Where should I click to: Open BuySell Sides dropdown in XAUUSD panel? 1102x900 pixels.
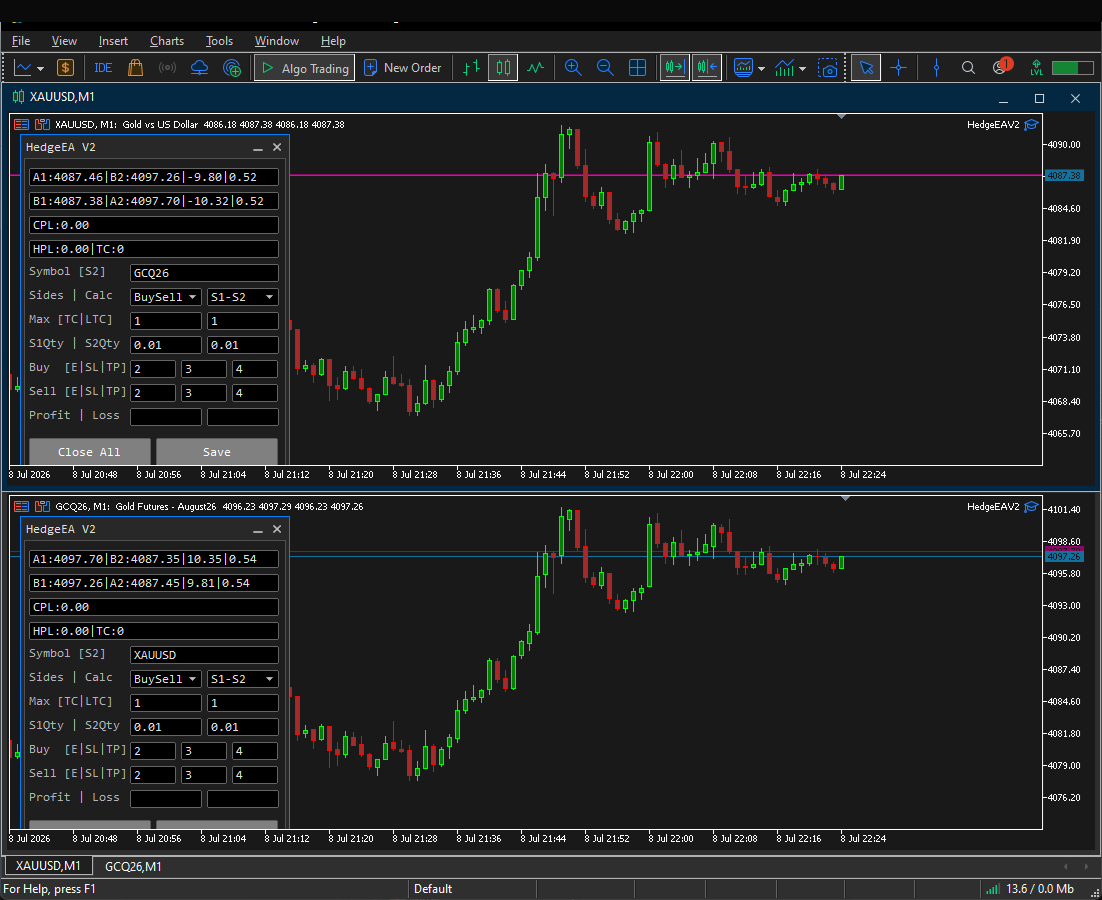[x=166, y=297]
